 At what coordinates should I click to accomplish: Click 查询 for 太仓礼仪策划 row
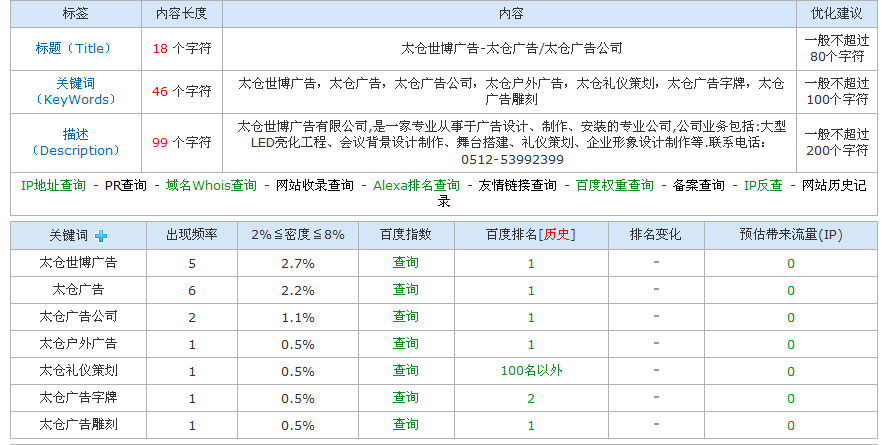click(x=406, y=371)
